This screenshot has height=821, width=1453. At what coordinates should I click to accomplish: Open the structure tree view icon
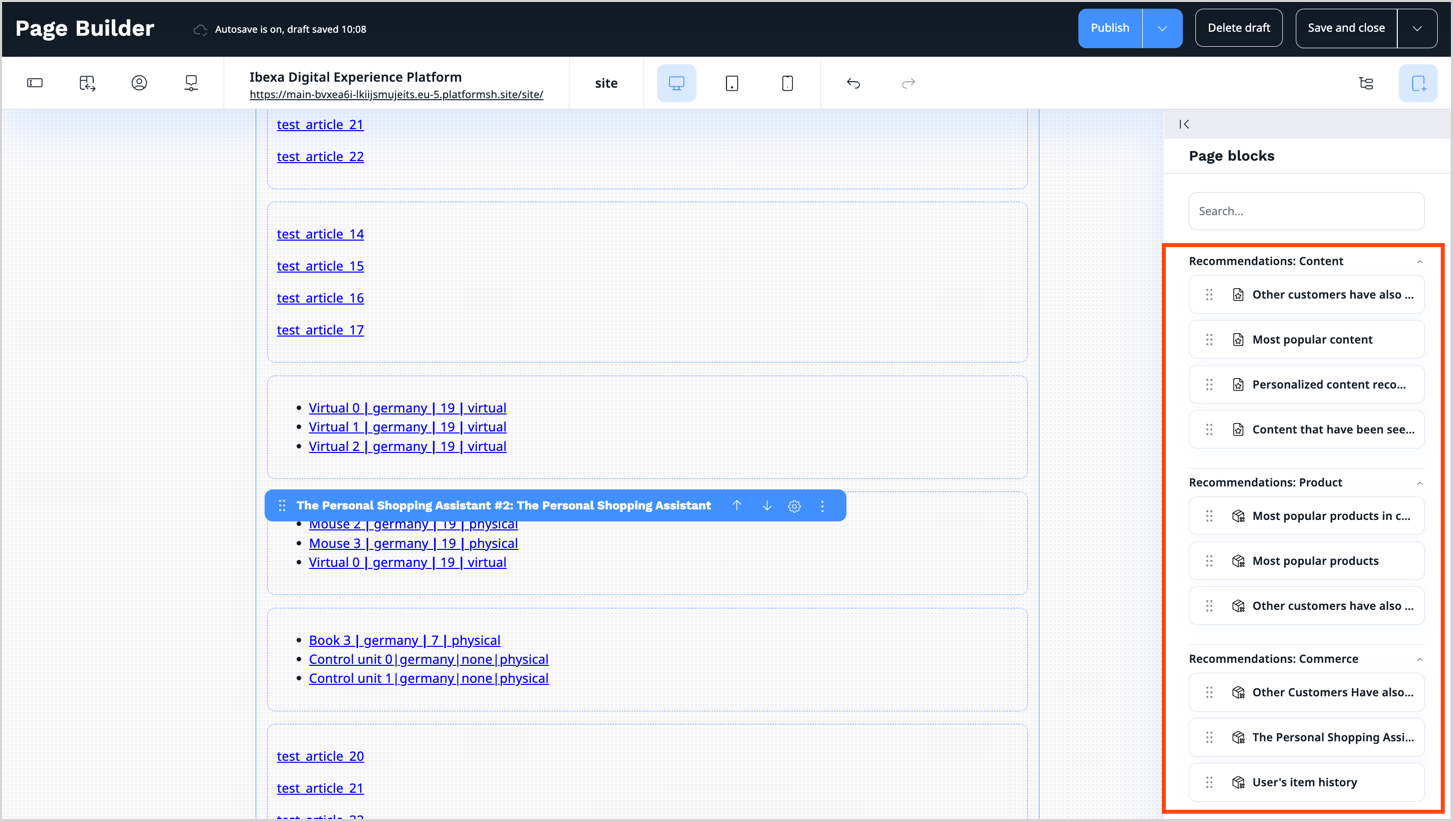pyautogui.click(x=1366, y=84)
